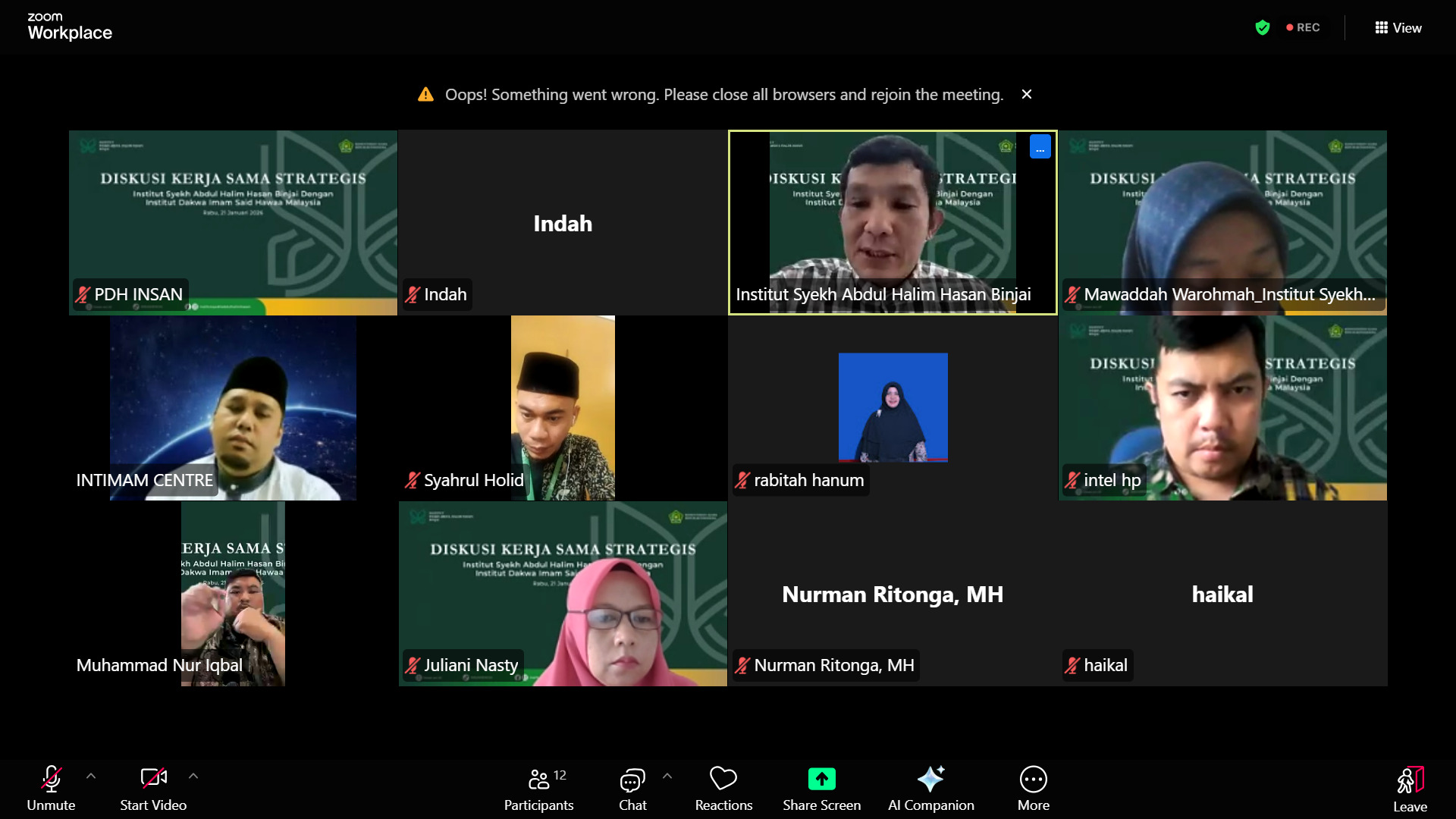Open the Participants panel
The image size is (1456, 819).
click(x=538, y=787)
